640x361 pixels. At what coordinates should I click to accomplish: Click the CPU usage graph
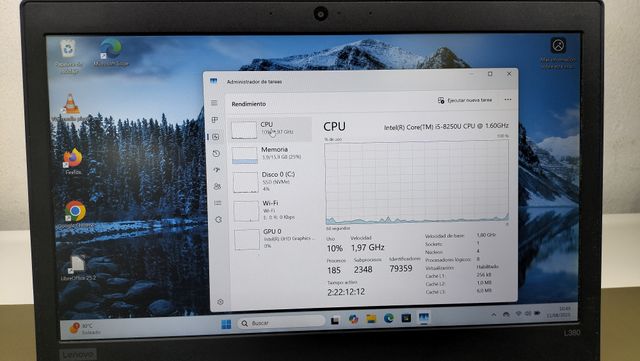pos(417,182)
